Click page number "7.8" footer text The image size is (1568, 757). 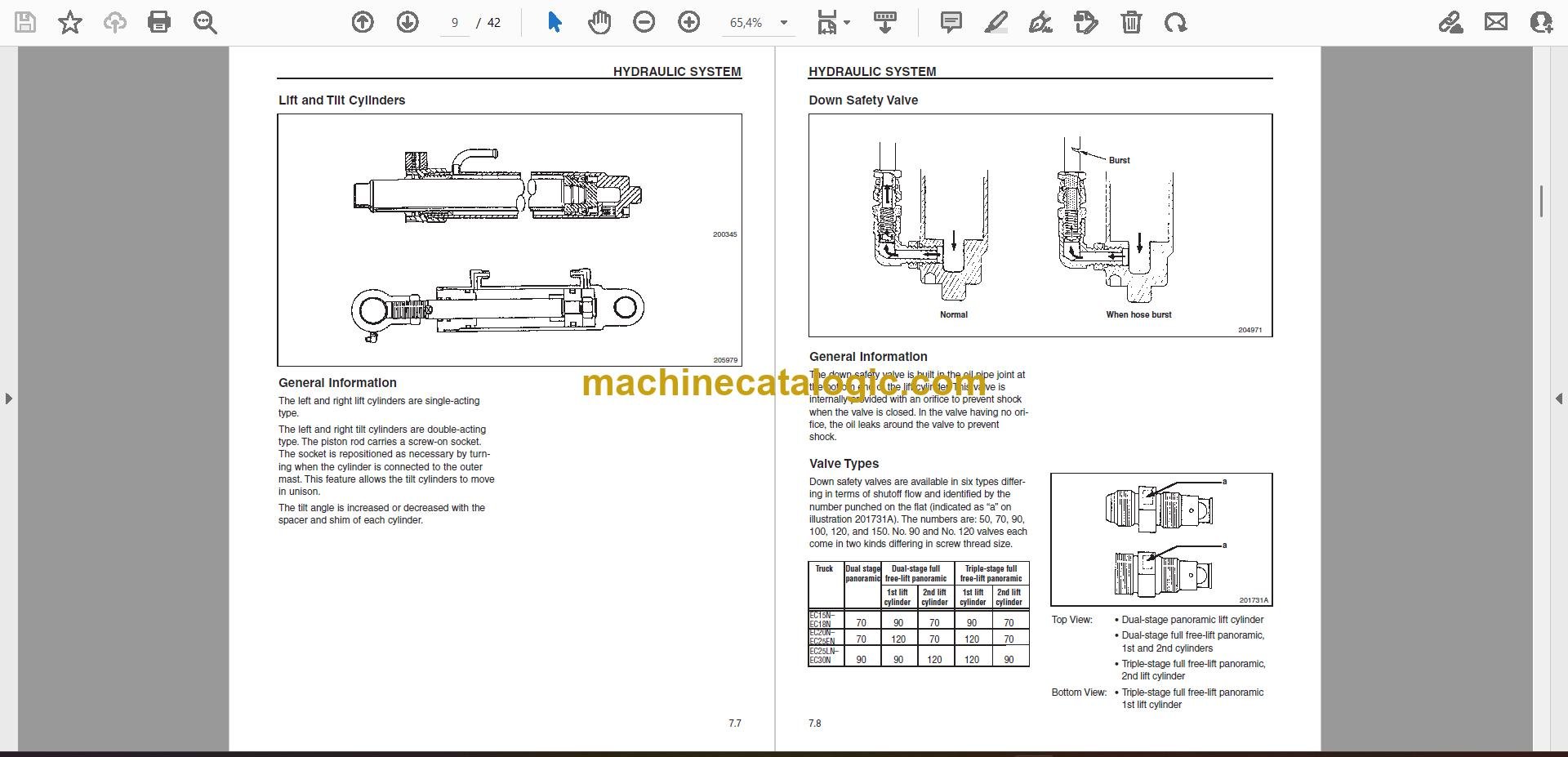pyautogui.click(x=815, y=724)
